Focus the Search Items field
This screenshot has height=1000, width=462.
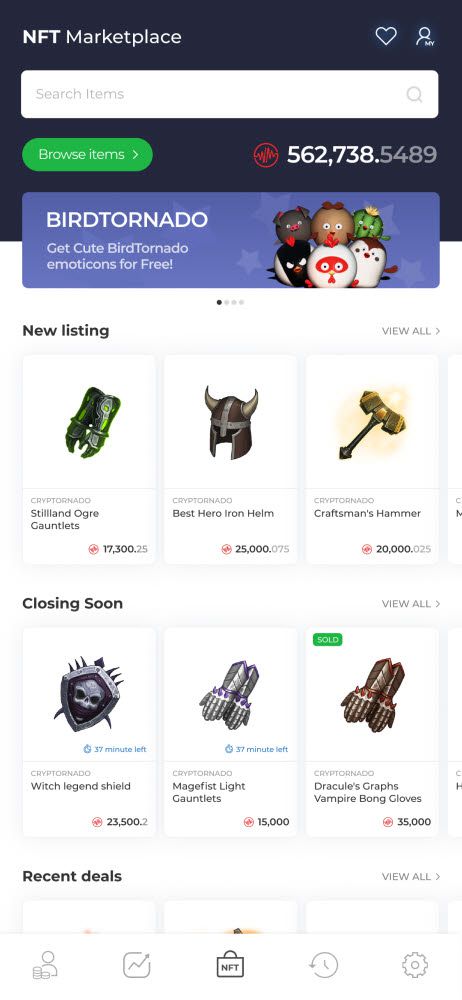point(230,94)
